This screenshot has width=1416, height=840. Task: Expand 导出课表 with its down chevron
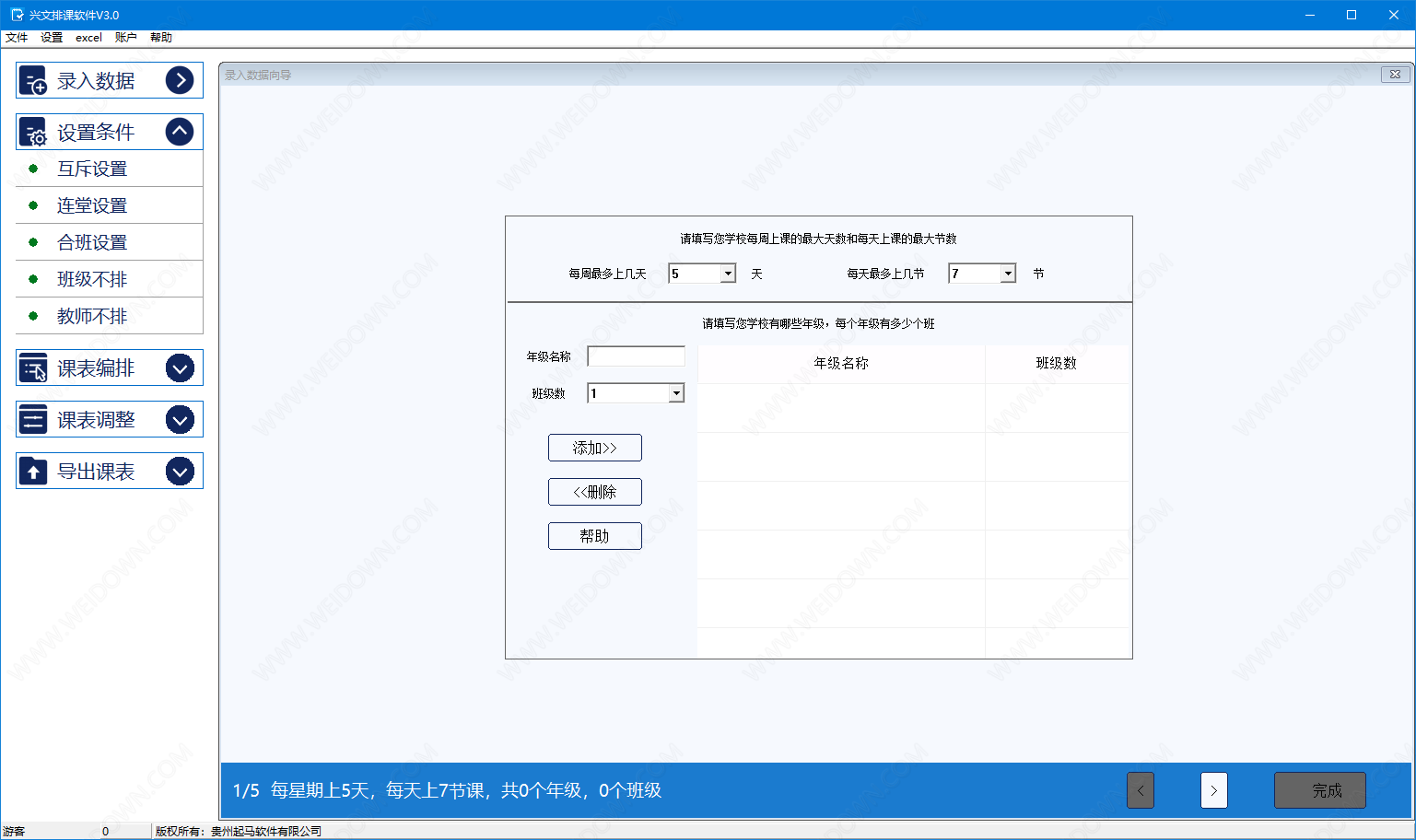click(180, 472)
